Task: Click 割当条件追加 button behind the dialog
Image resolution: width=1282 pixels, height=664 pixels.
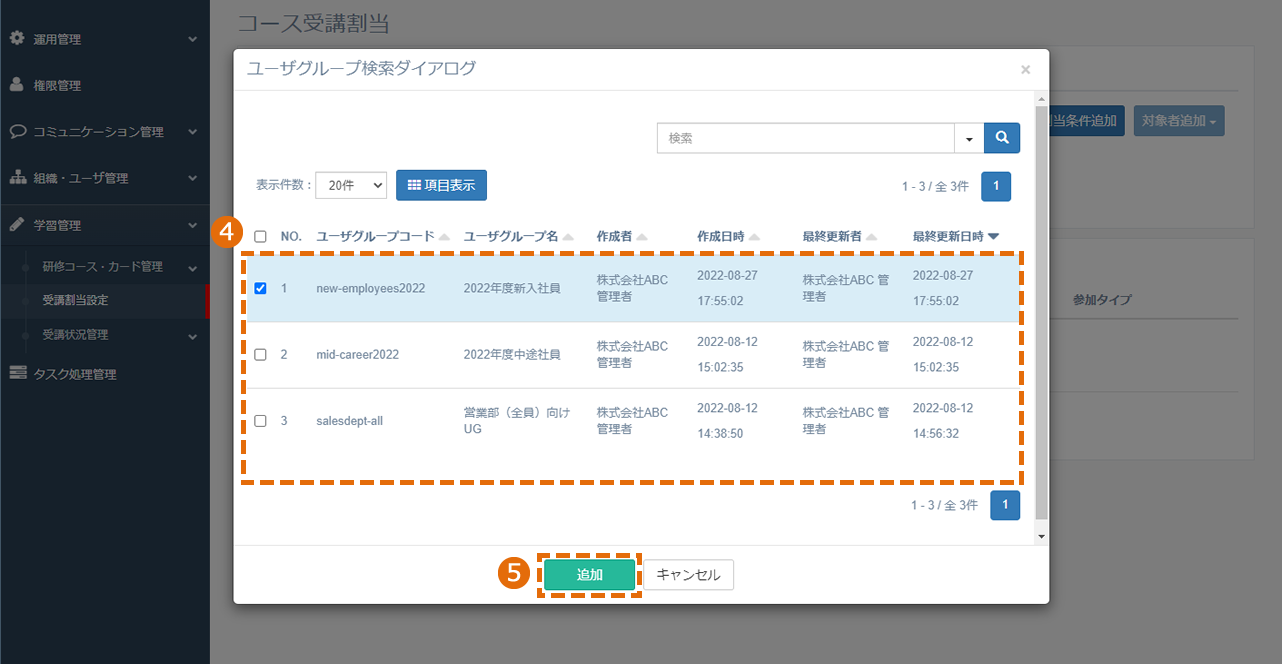Action: click(x=1087, y=121)
